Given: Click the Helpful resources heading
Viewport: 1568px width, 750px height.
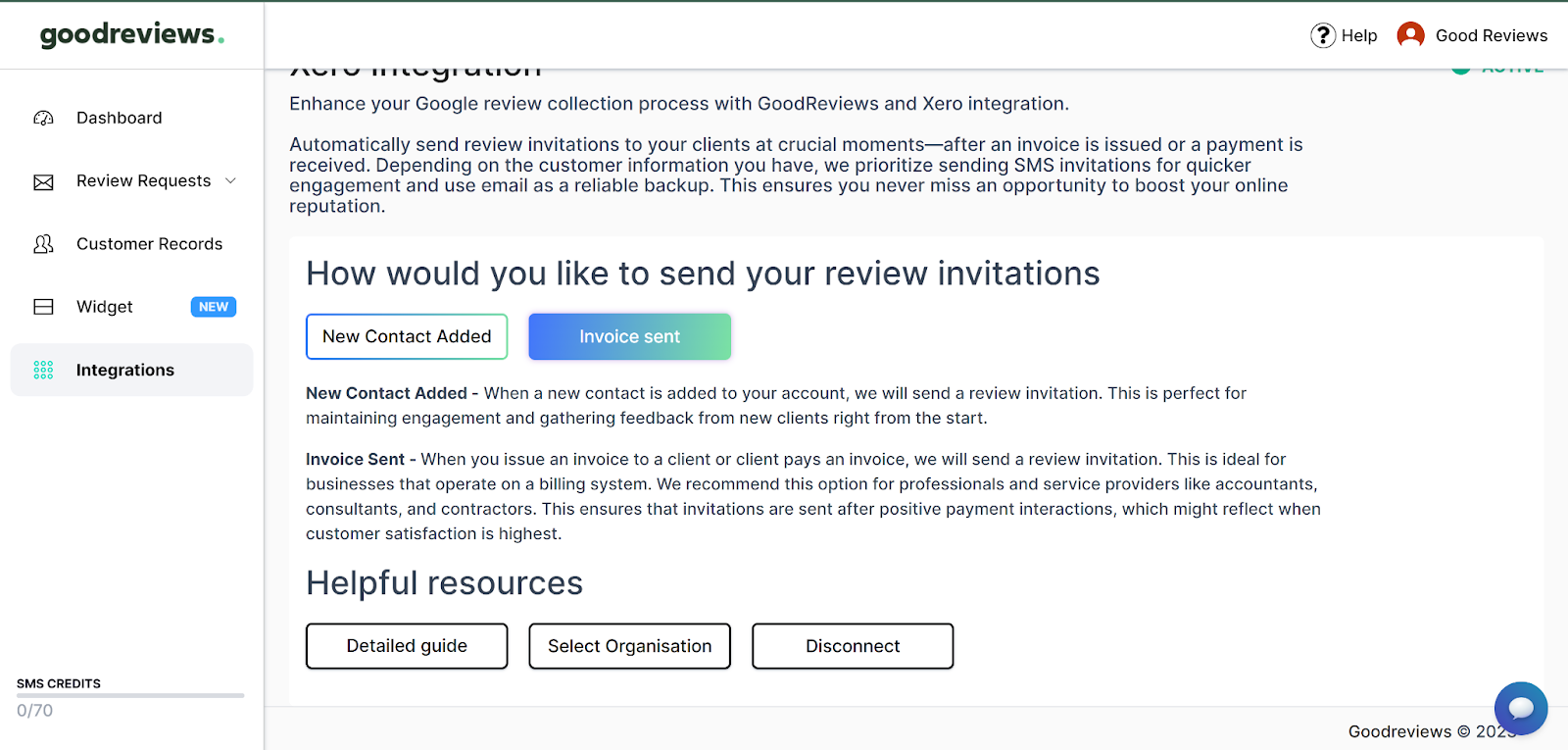Looking at the screenshot, I should 444,583.
